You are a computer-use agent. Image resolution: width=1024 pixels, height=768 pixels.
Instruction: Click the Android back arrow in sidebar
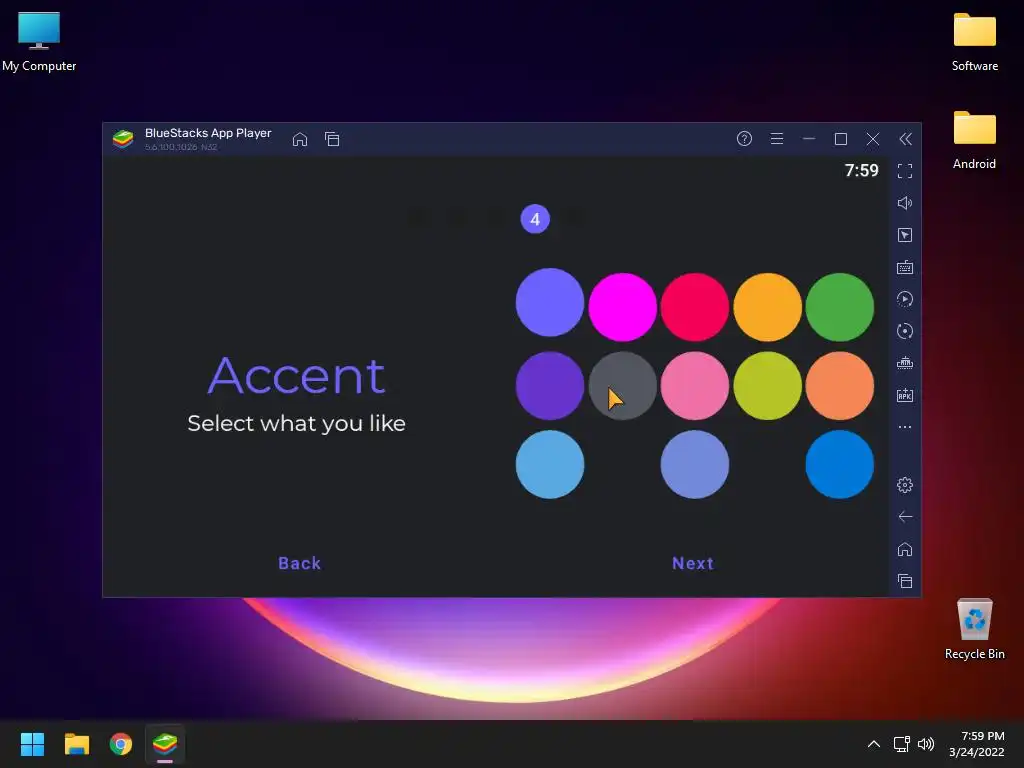[904, 517]
